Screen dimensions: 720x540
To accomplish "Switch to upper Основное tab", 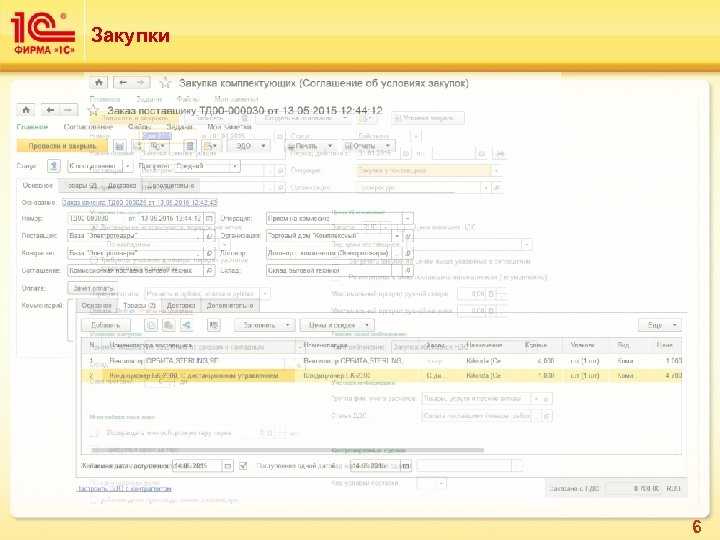I will coord(38,186).
